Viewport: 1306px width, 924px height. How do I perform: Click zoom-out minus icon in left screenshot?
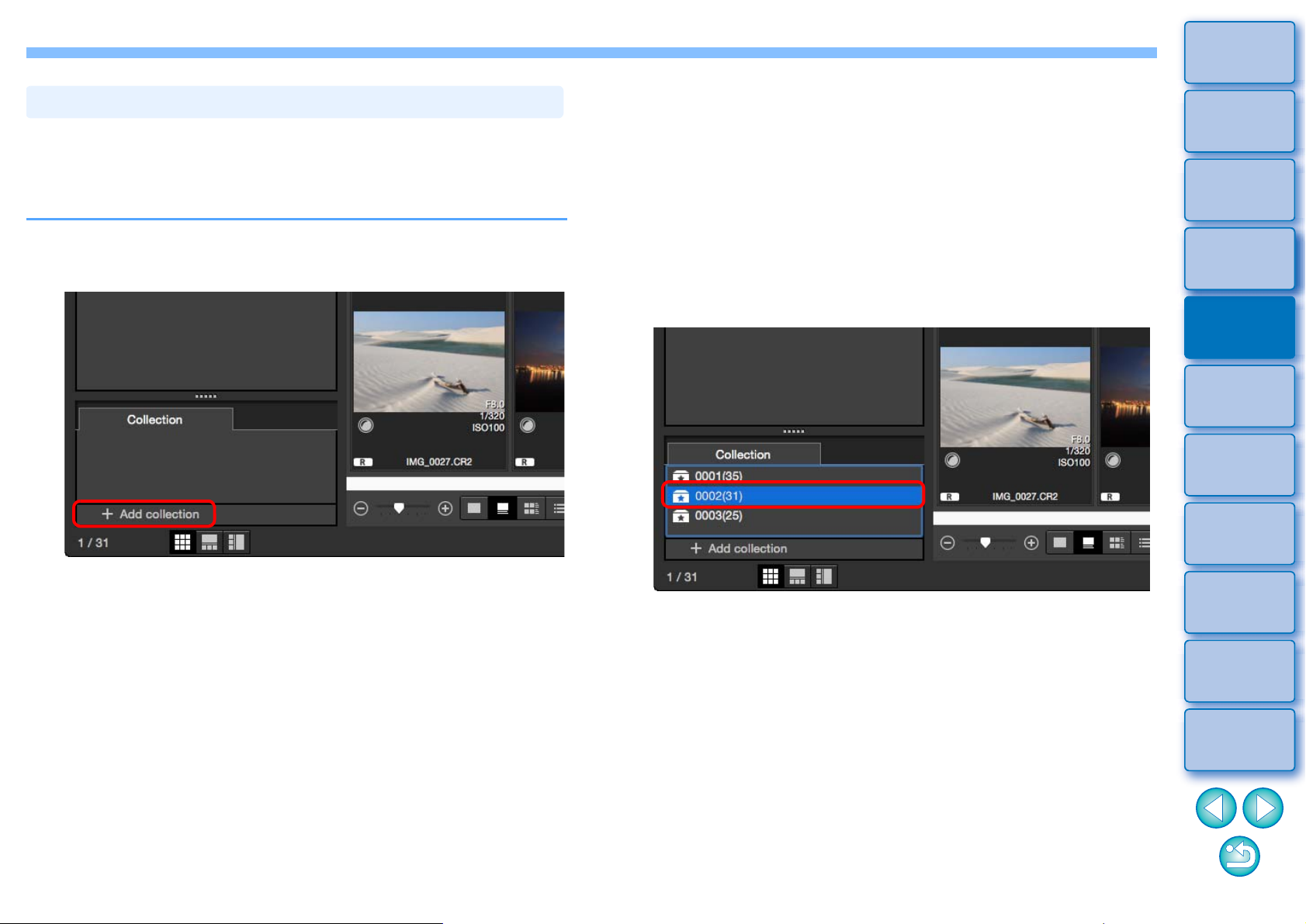coord(361,509)
